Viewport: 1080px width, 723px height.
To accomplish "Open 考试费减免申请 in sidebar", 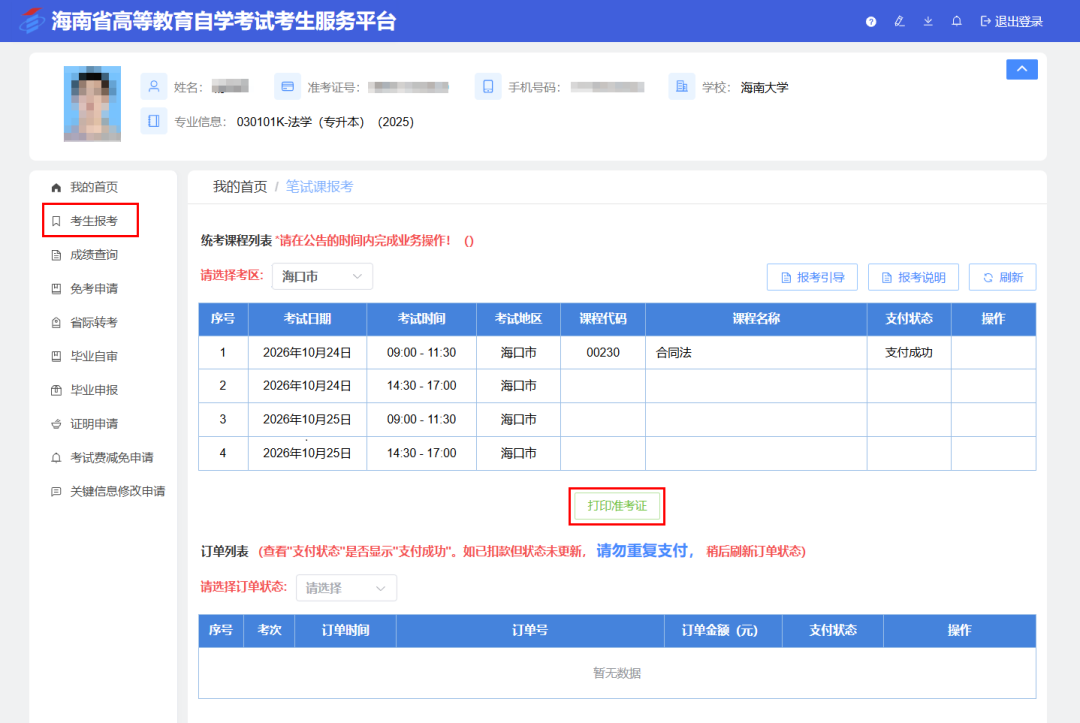I will pos(112,457).
